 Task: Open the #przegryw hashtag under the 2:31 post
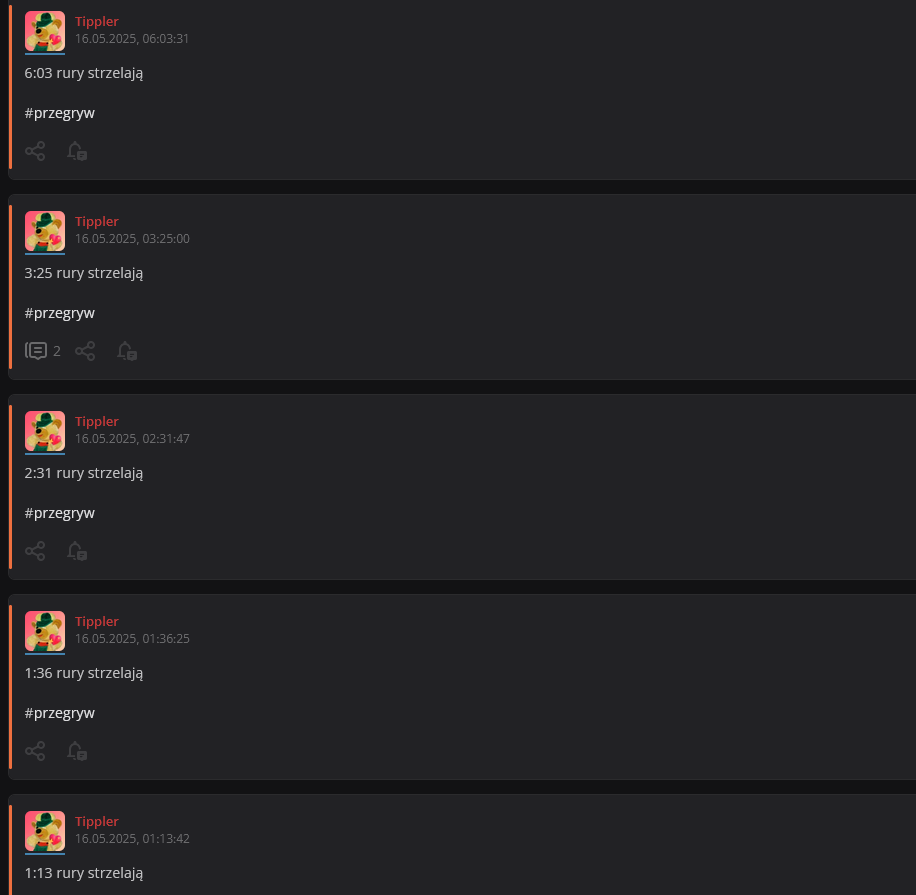(x=60, y=513)
